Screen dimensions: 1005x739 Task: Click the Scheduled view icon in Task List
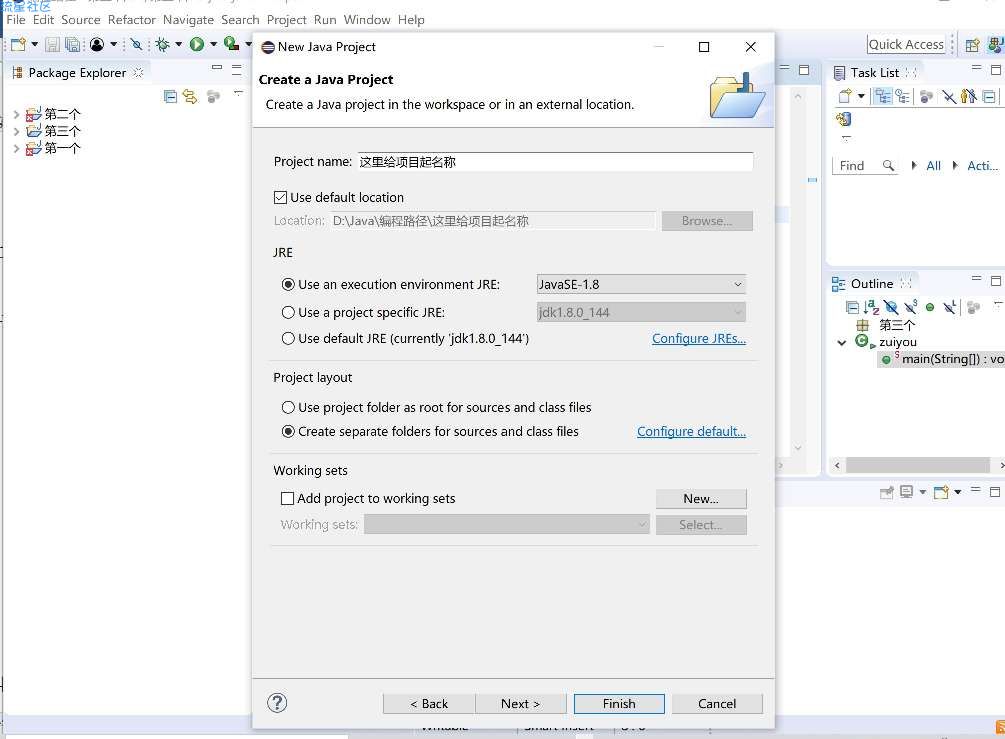[902, 97]
